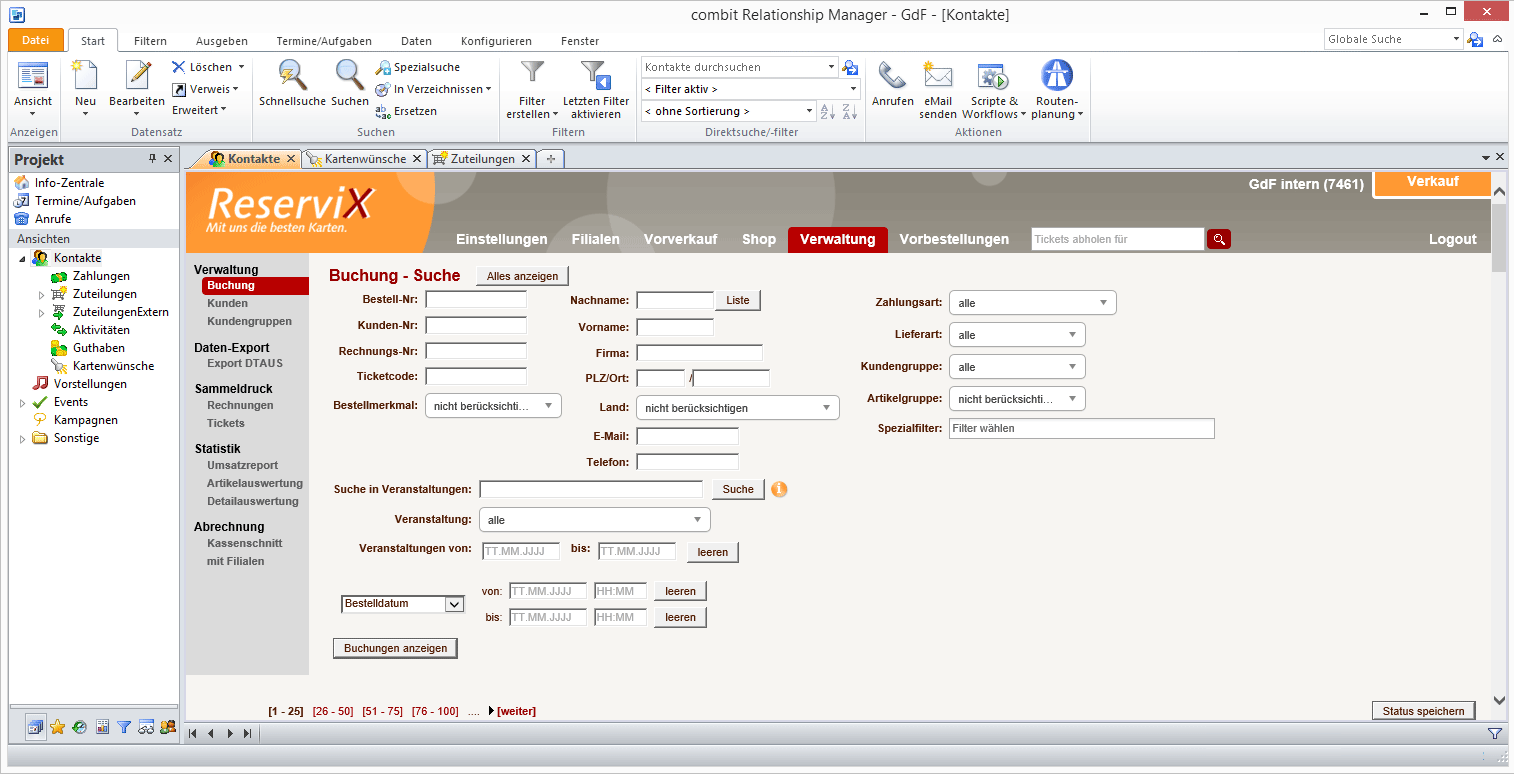Screen dimensions: 1514x774
Task: Click the Buchungen anzeigen button
Action: click(396, 648)
